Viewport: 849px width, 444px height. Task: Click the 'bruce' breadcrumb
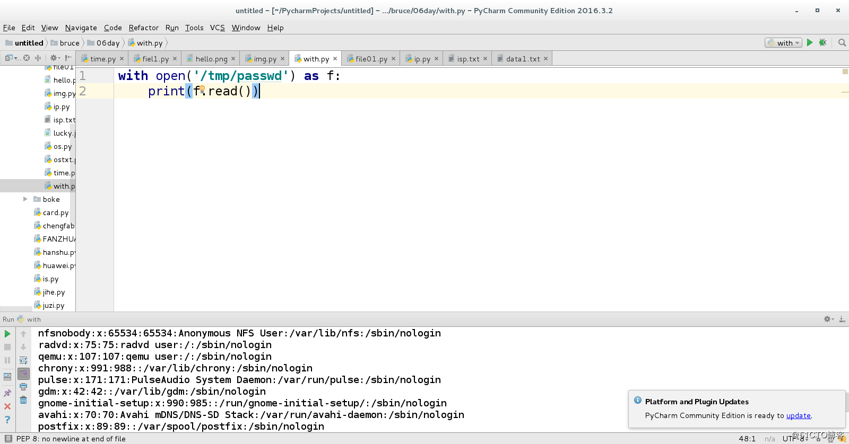coord(66,43)
